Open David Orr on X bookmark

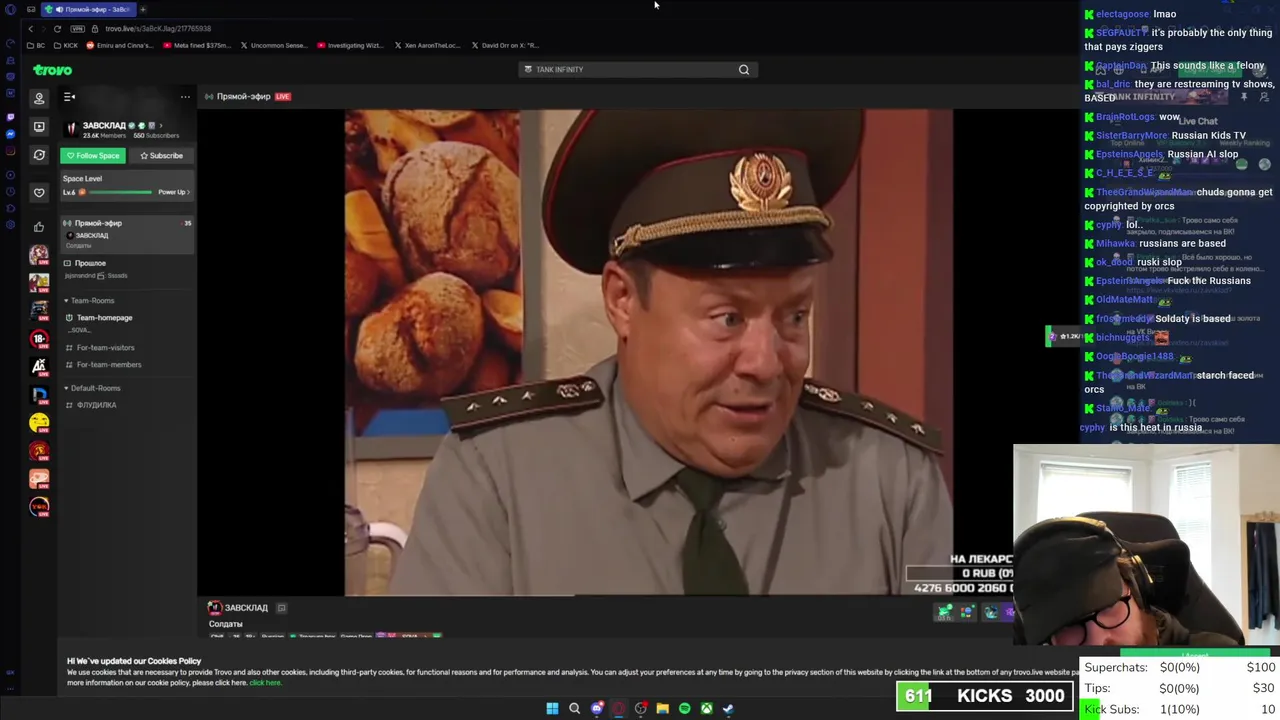(x=505, y=45)
